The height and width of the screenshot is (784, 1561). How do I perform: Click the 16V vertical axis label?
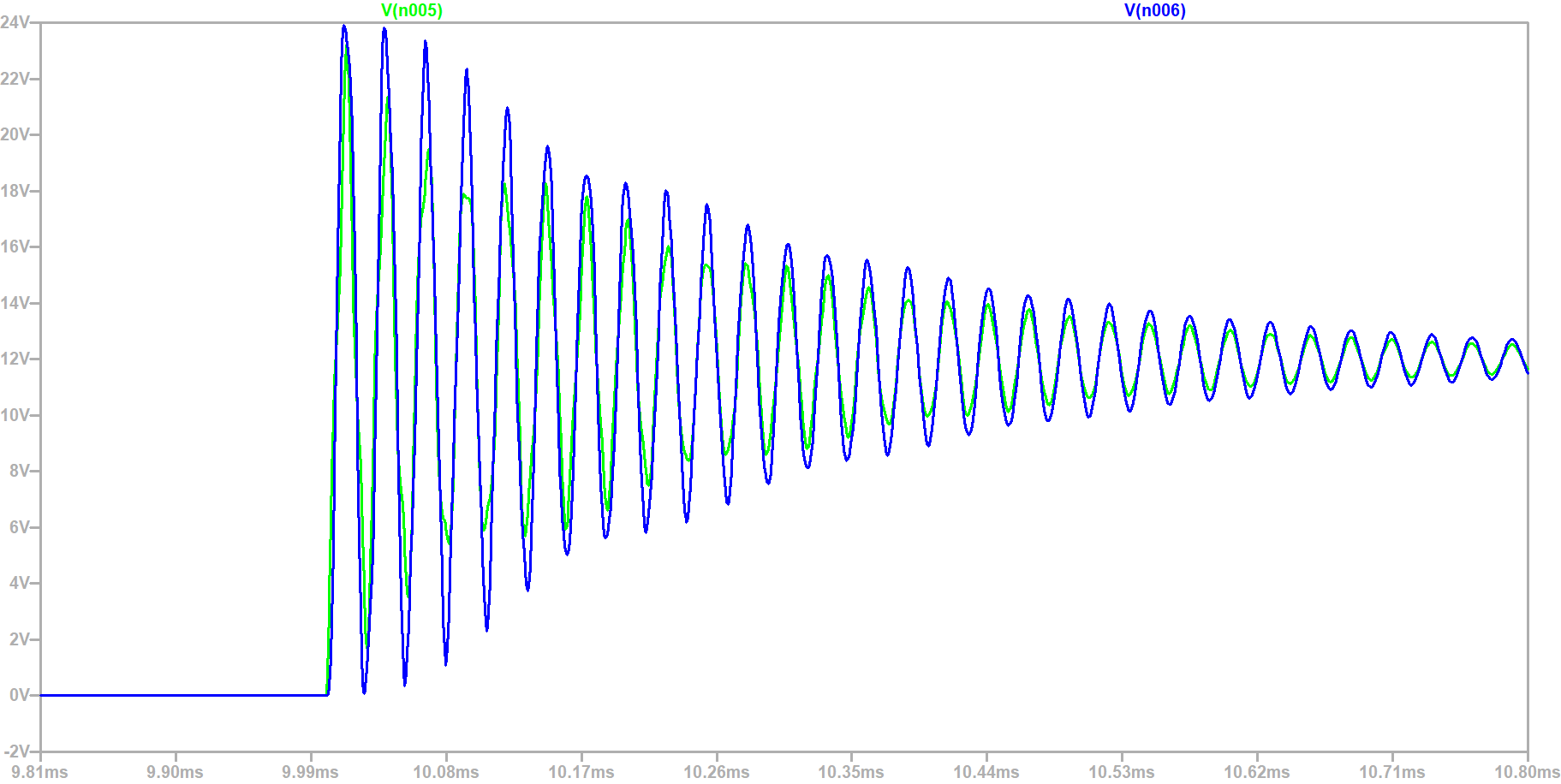pyautogui.click(x=15, y=246)
